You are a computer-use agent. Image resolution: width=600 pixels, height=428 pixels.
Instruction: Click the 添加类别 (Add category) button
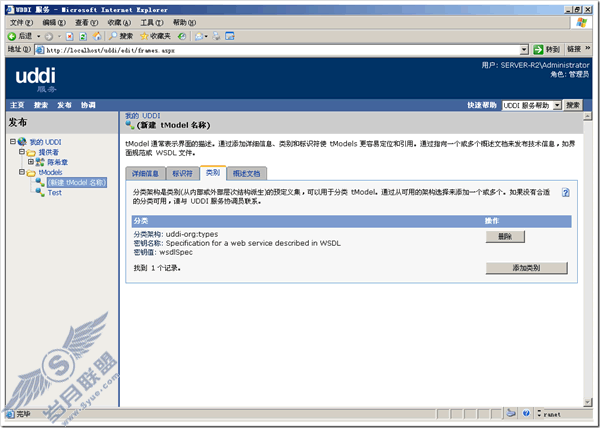527,268
